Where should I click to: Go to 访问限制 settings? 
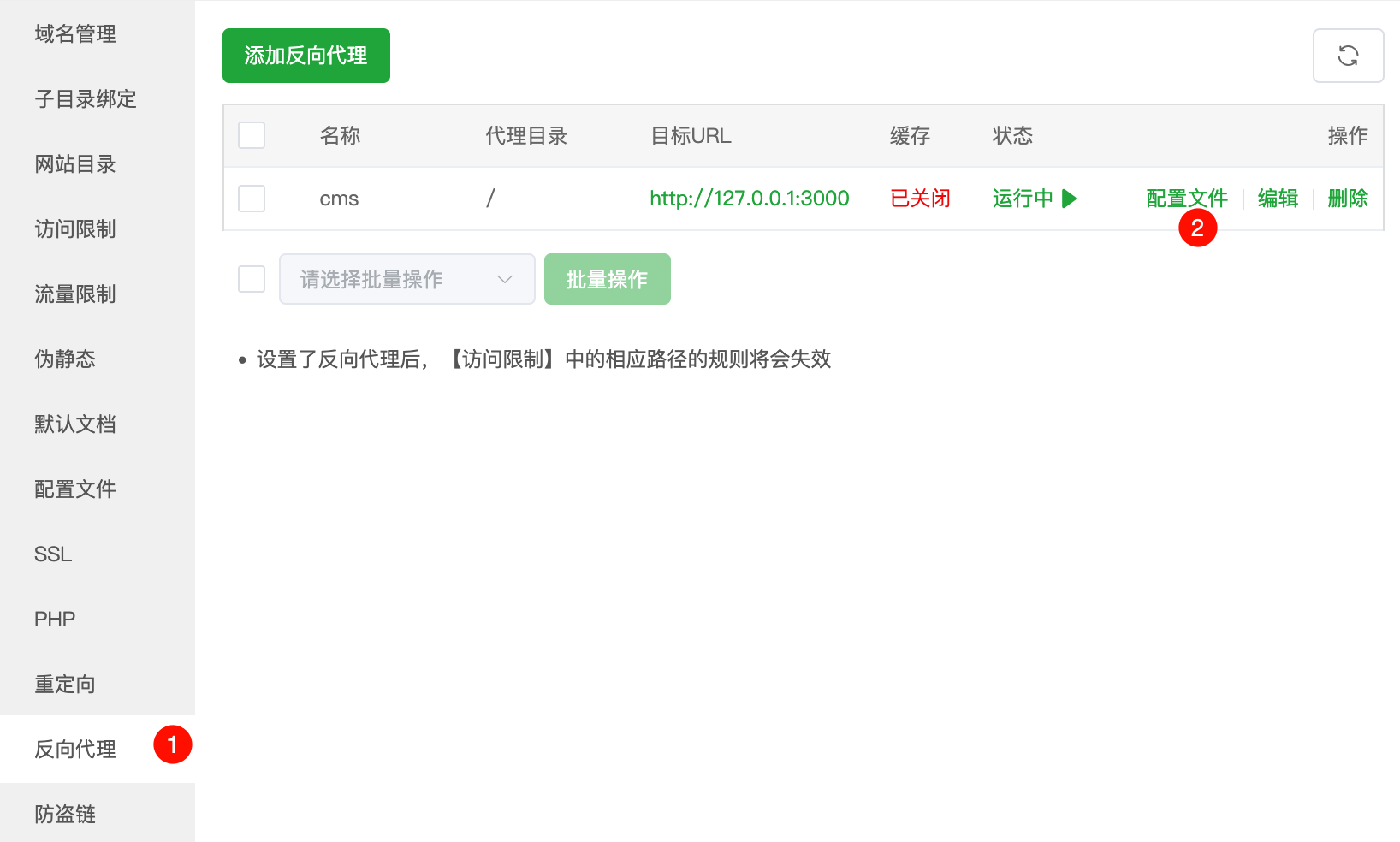74,229
